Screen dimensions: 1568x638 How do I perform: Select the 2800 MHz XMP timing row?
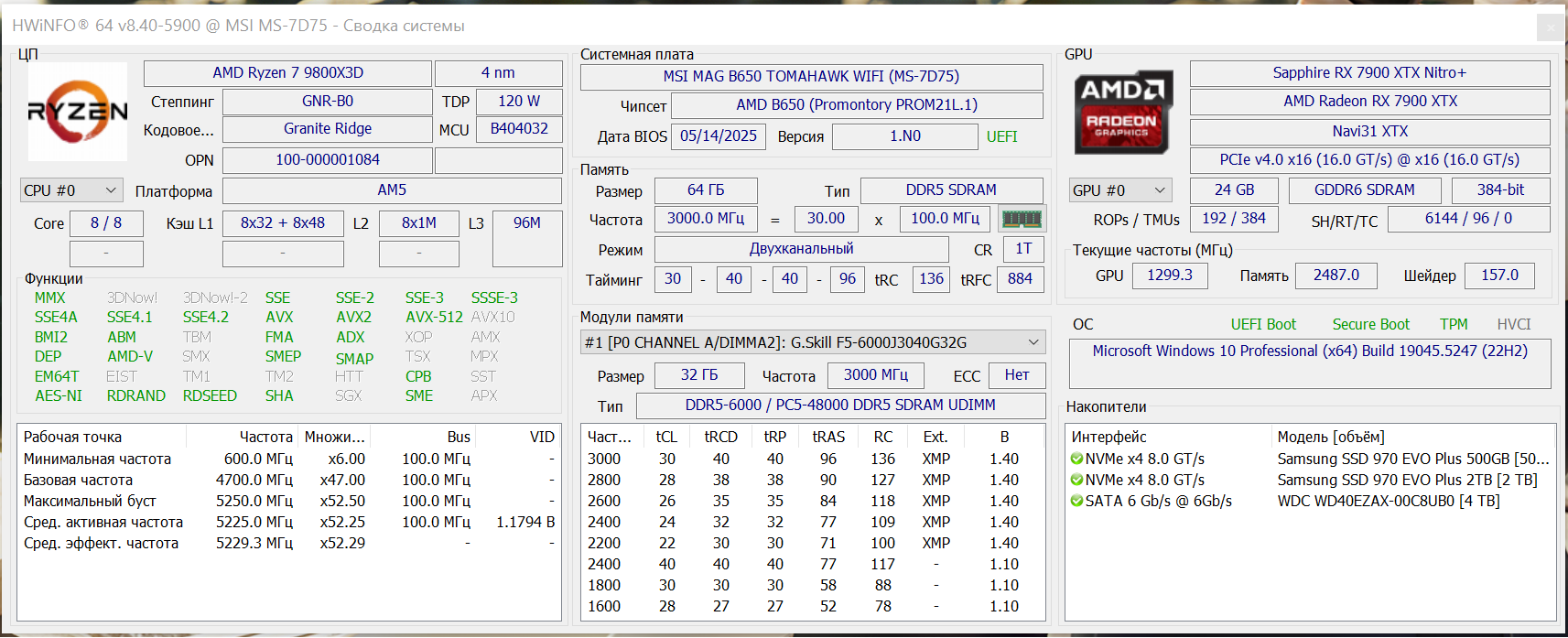[812, 480]
